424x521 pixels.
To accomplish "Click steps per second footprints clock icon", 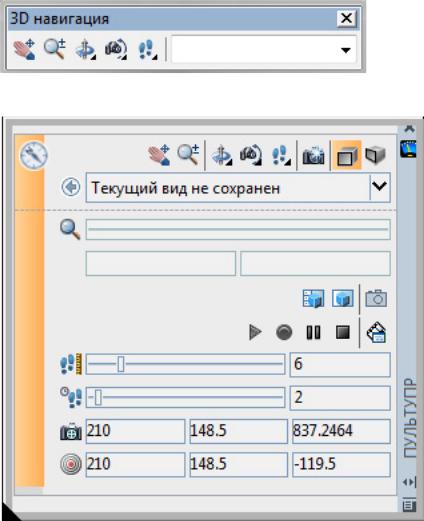I will click(71, 397).
